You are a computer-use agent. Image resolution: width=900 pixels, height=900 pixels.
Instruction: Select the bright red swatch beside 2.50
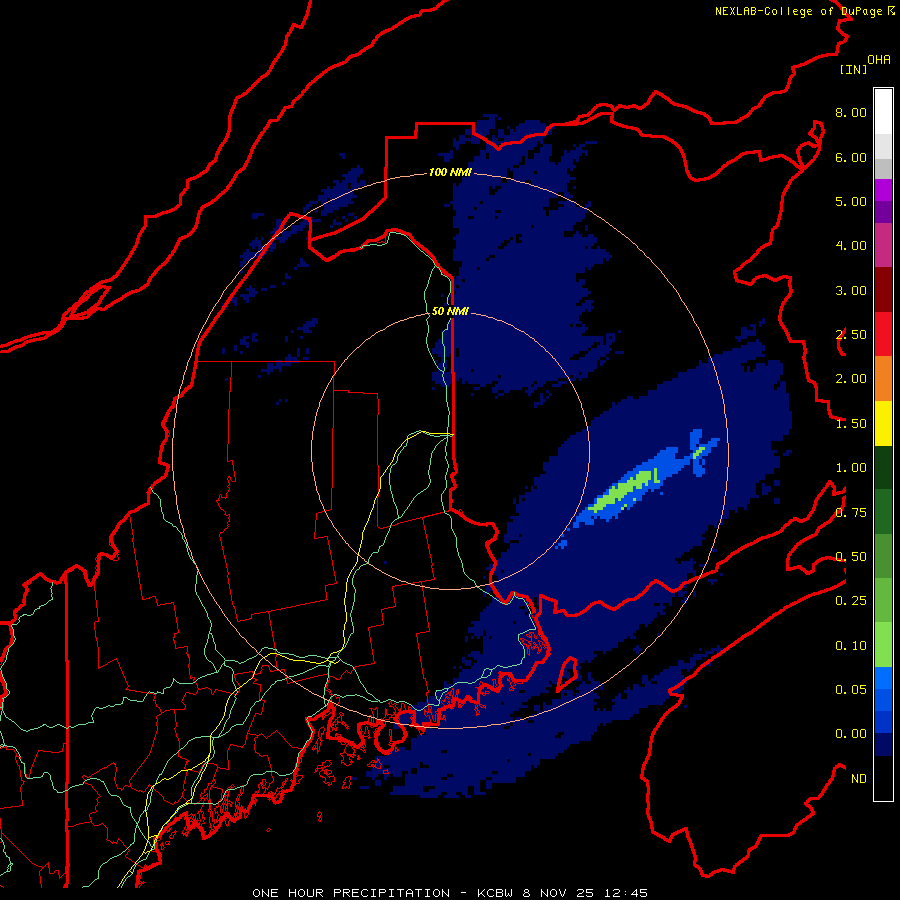(883, 334)
